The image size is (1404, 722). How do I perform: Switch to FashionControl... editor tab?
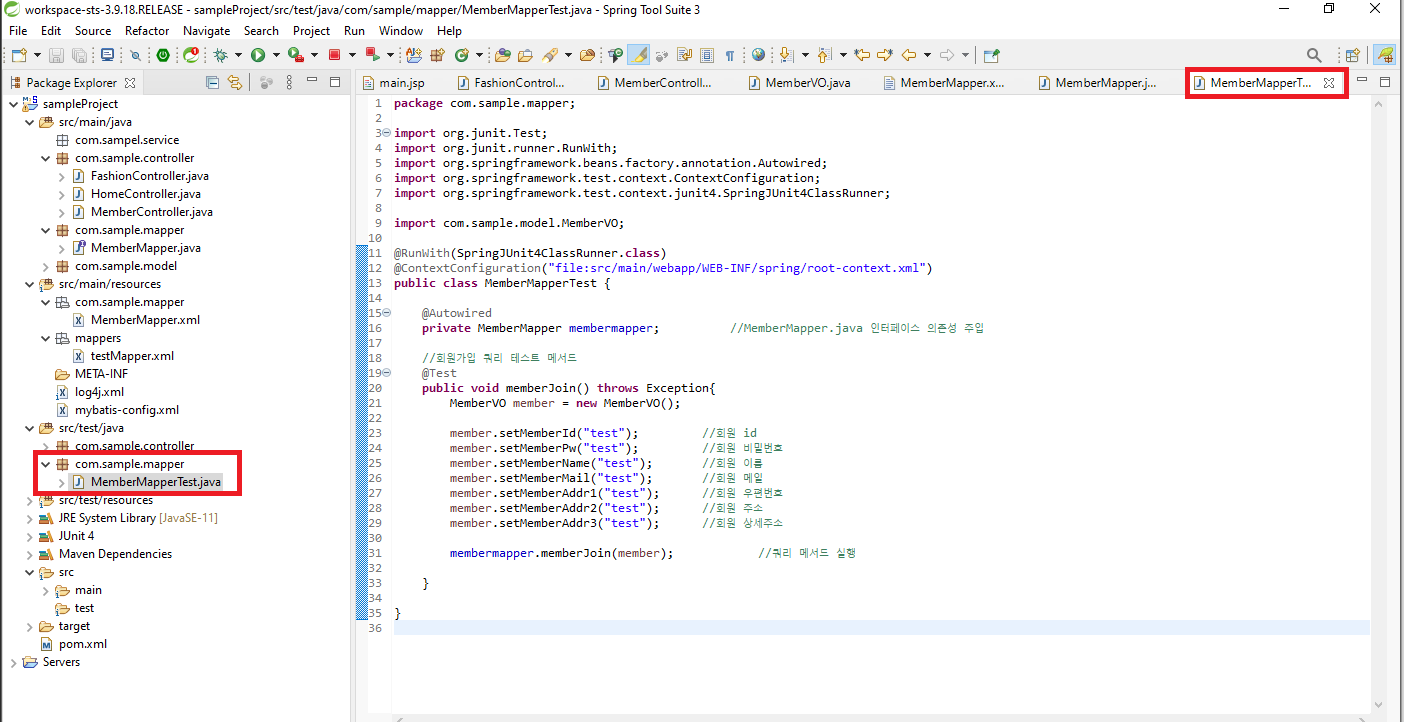[x=512, y=83]
